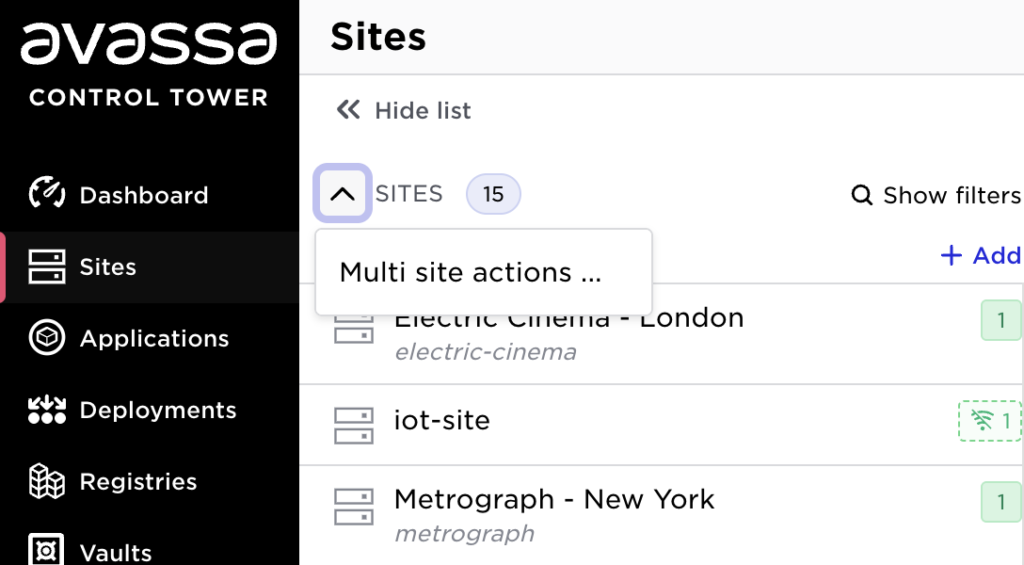Viewport: 1024px width, 565px height.
Task: Click the green 1 badge on Electric Cinema
Action: [x=1001, y=320]
